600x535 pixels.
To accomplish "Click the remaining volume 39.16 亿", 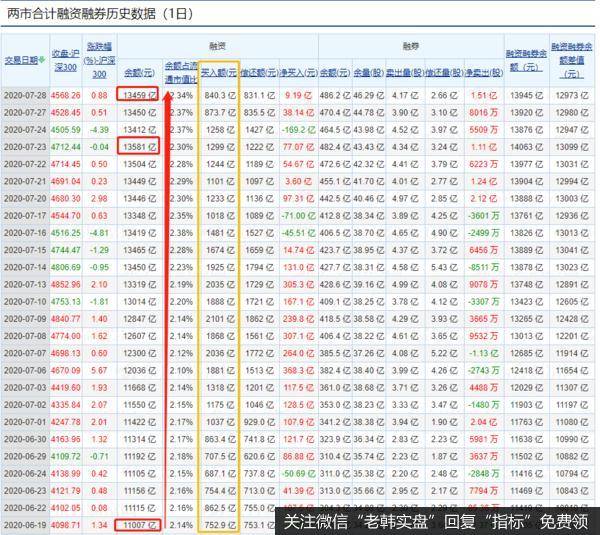I will click(x=368, y=284).
